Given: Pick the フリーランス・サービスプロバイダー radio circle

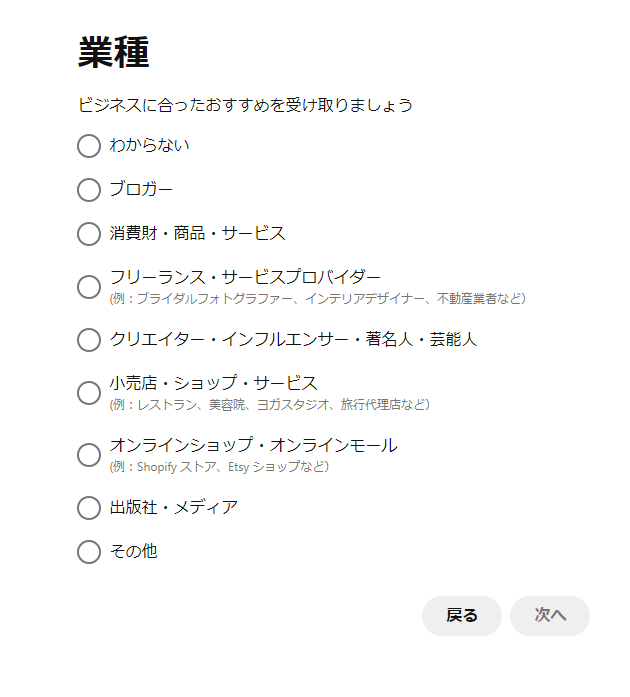Looking at the screenshot, I should tap(89, 287).
